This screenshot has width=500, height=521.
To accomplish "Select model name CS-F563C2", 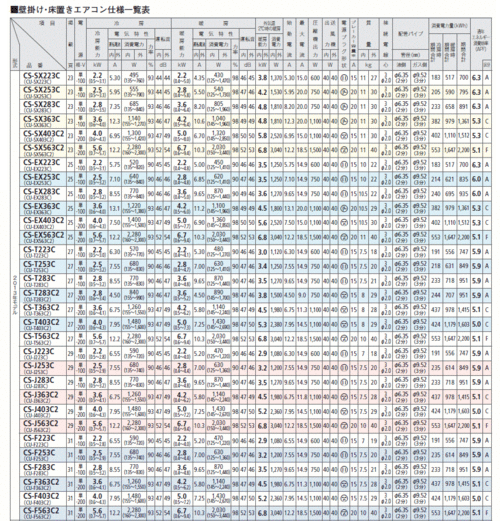I will [x=41, y=510].
